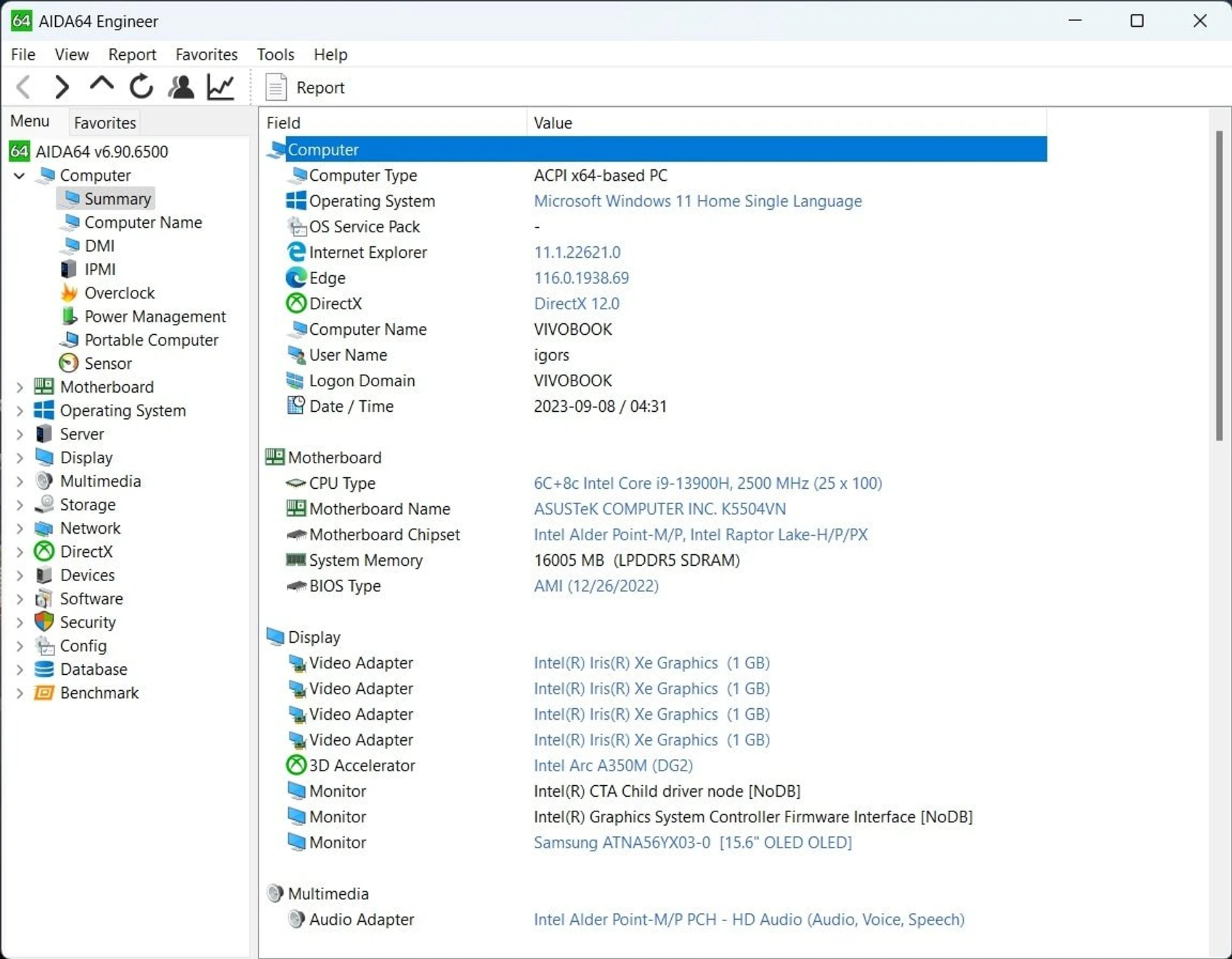Go up one level with Up arrow
1232x959 pixels.
[101, 85]
